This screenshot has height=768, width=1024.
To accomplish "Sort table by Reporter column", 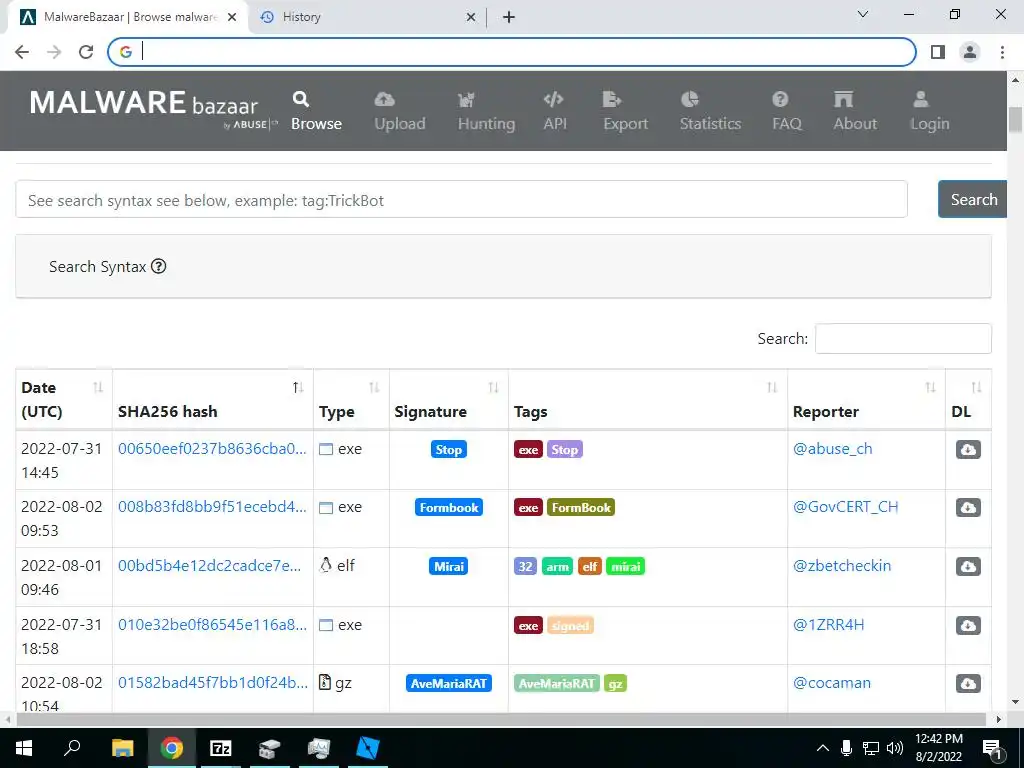I will (867, 400).
